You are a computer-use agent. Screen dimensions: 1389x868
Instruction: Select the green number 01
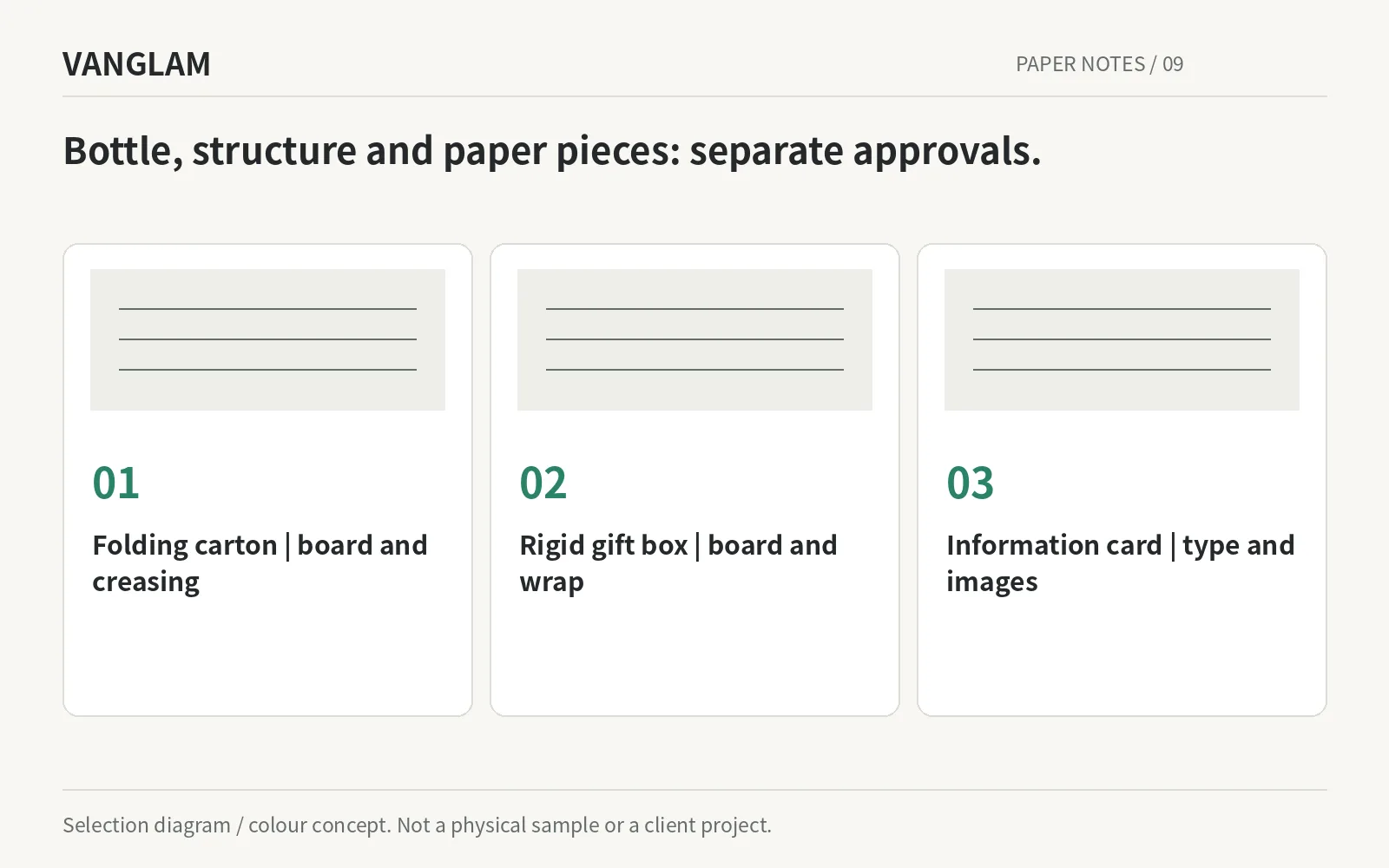pos(115,483)
